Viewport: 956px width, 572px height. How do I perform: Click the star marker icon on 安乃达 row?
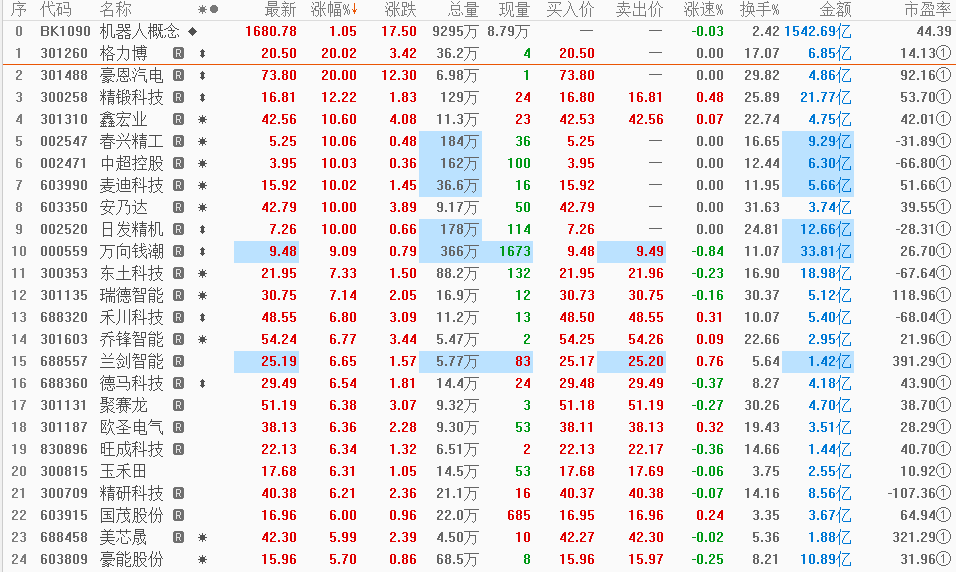pos(202,207)
